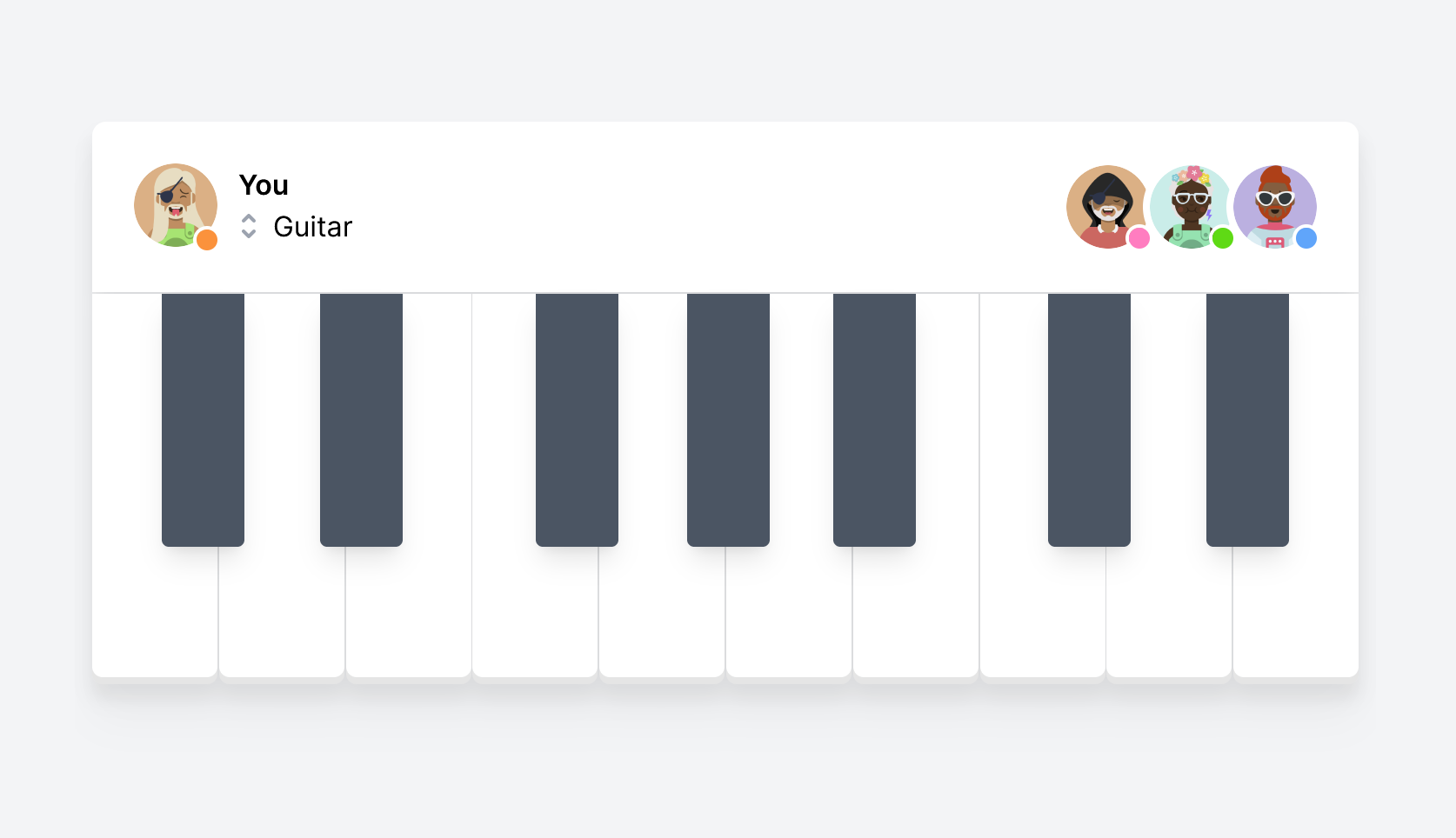Viewport: 1456px width, 838px height.
Task: Click the Guitar label text
Action: tap(312, 227)
